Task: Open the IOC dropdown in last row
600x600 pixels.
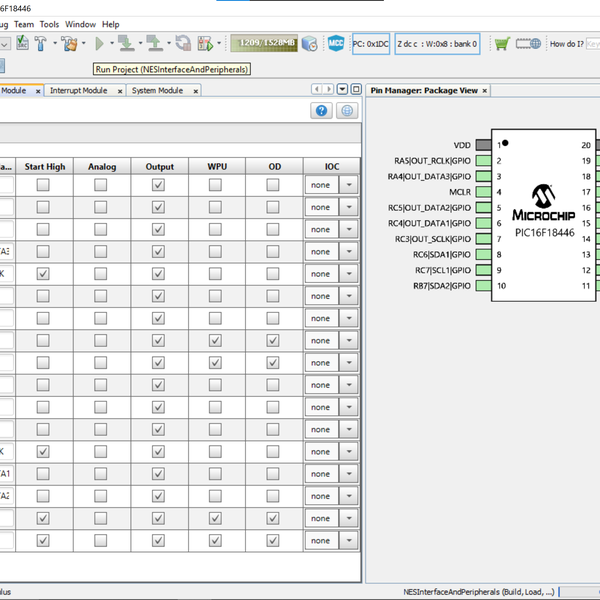Action: (348, 541)
